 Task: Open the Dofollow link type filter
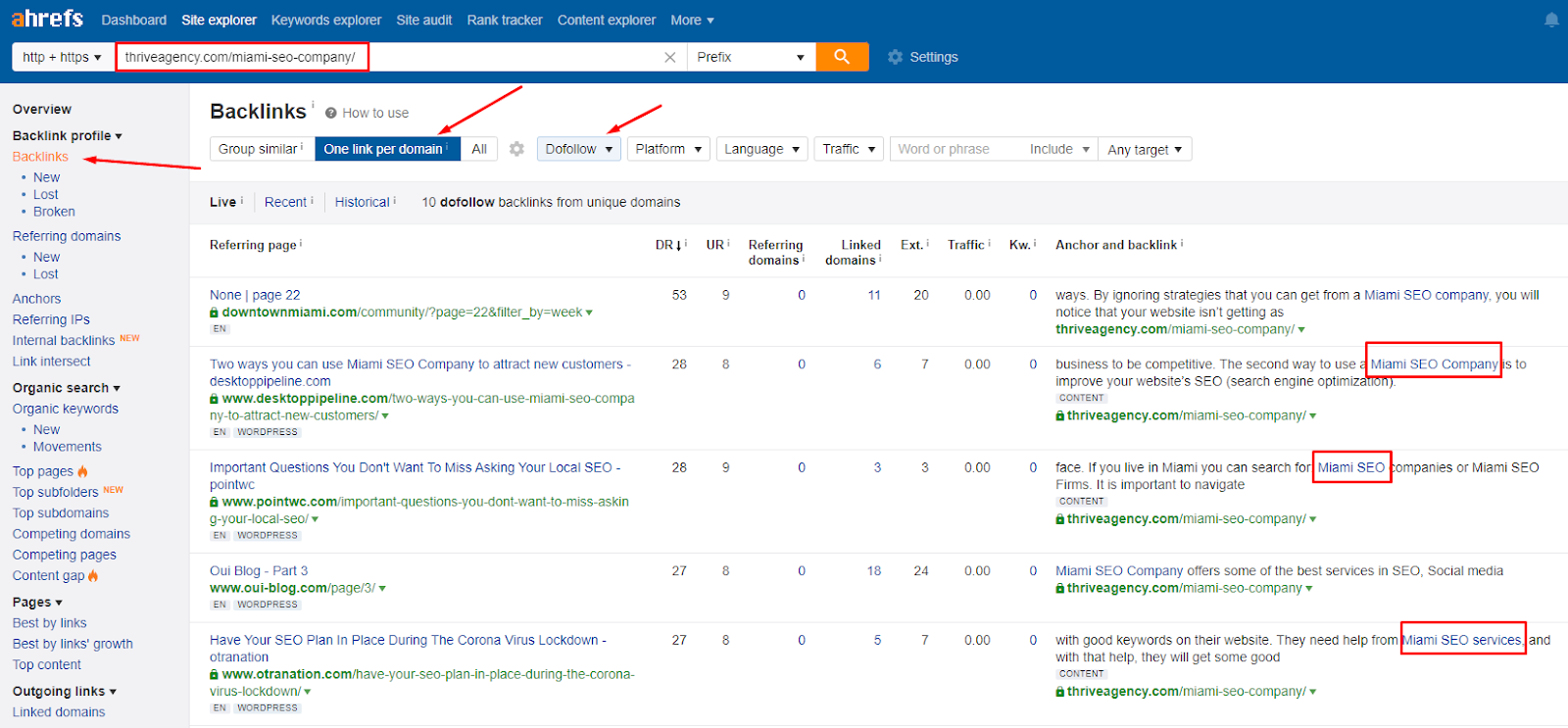pyautogui.click(x=578, y=149)
